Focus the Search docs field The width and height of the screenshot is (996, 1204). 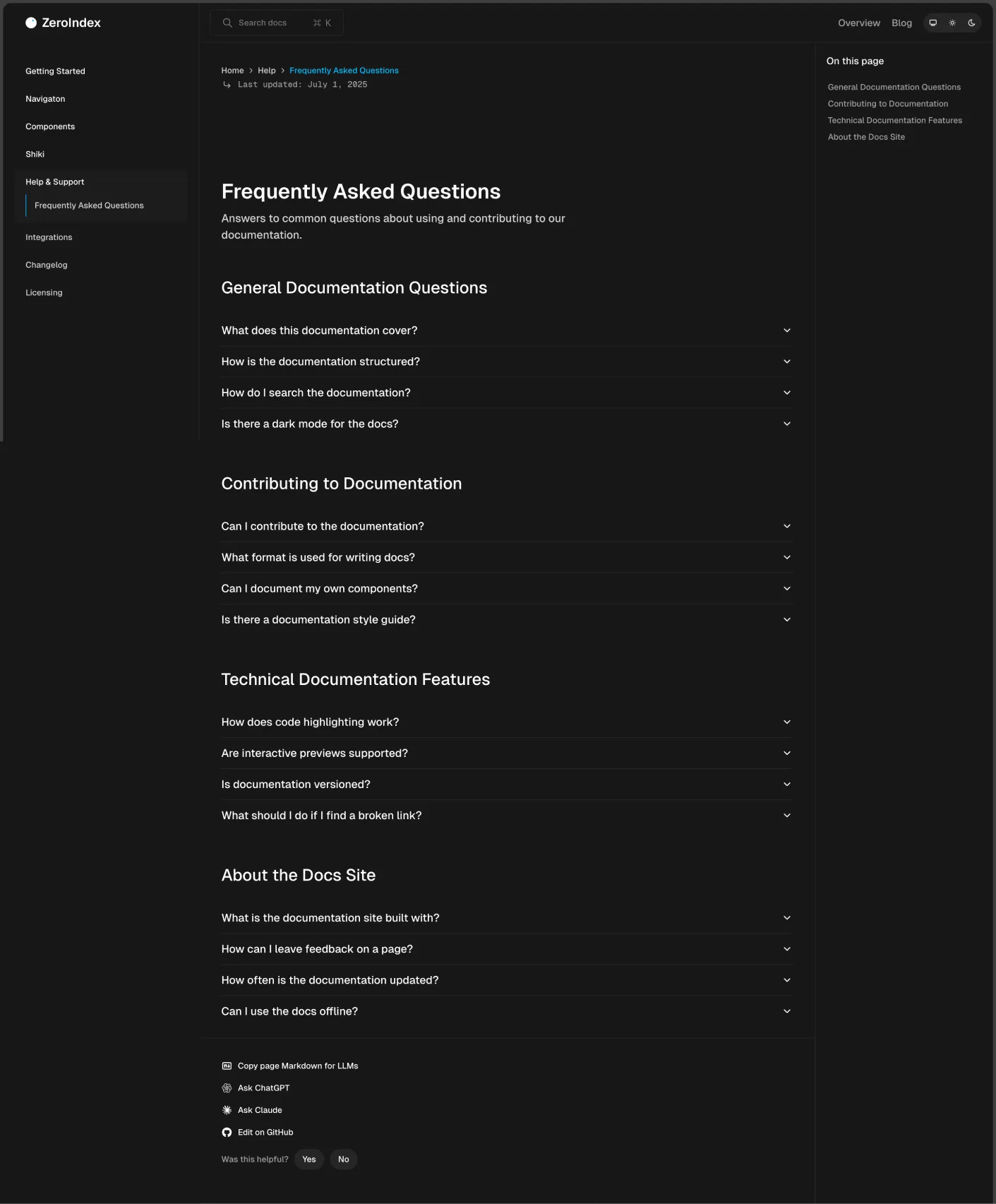click(x=277, y=23)
